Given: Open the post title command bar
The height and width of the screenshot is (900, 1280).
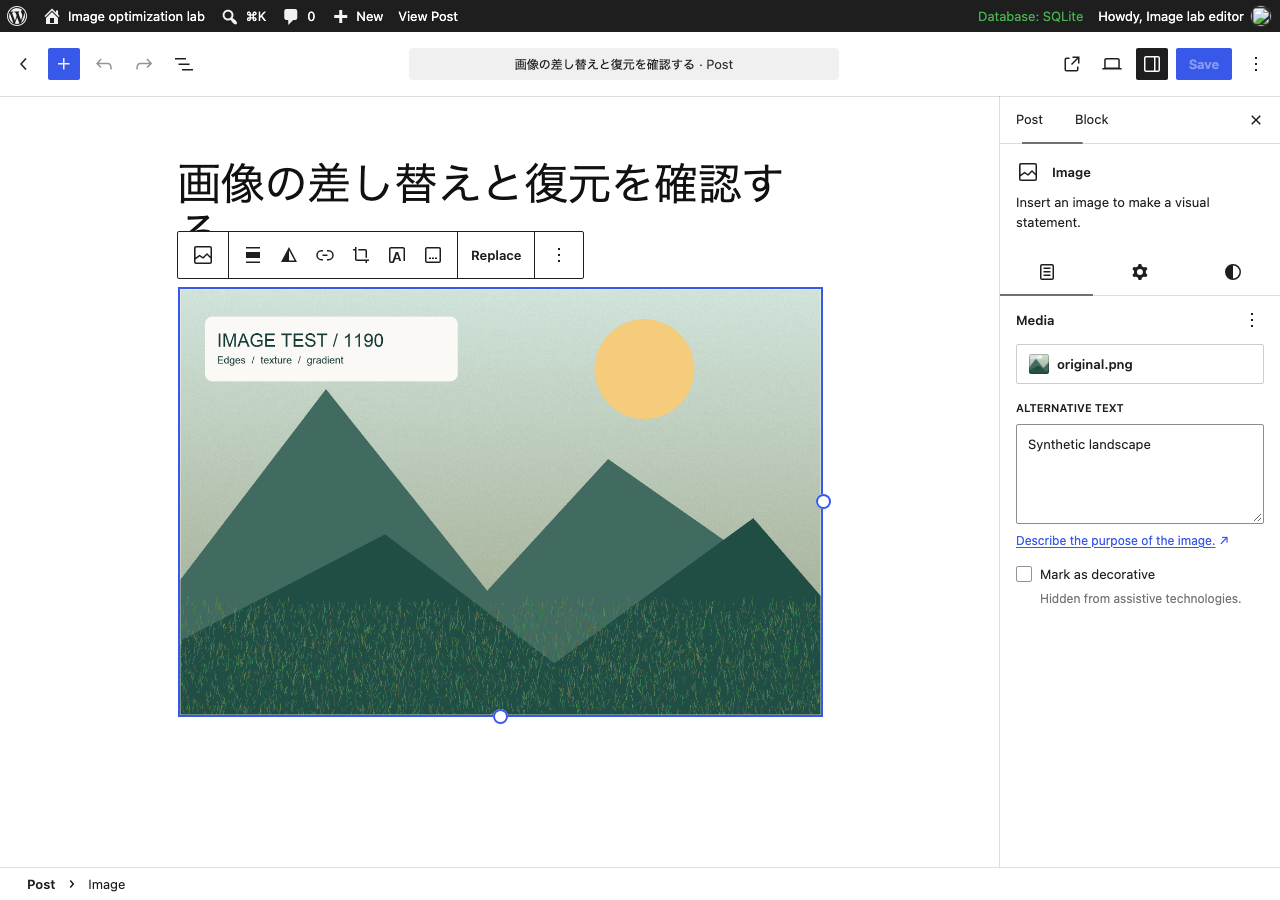Looking at the screenshot, I should pyautogui.click(x=624, y=64).
